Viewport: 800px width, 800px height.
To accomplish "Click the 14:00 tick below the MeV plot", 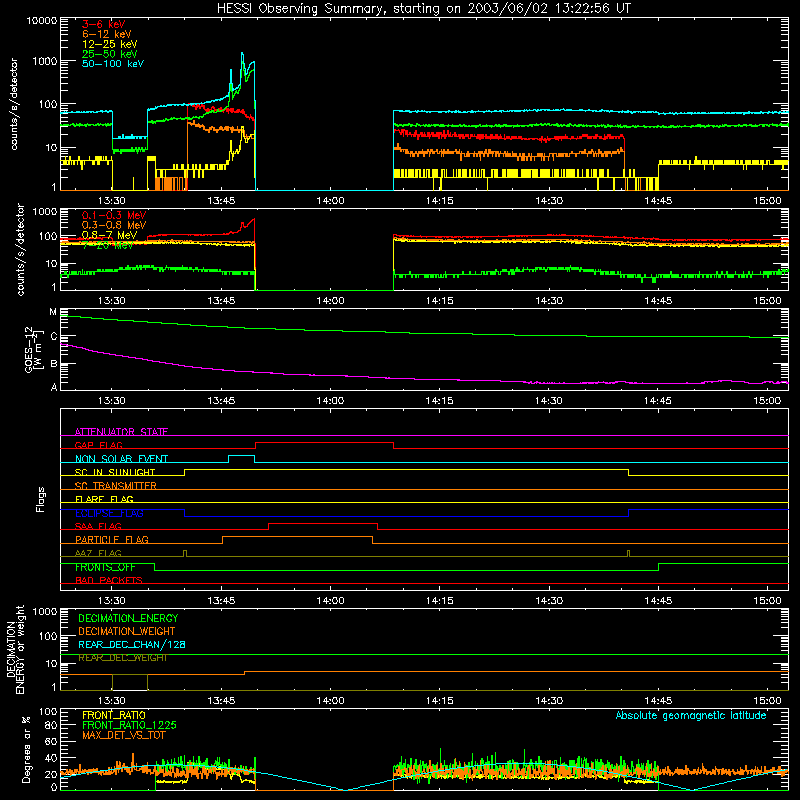I will tap(331, 301).
